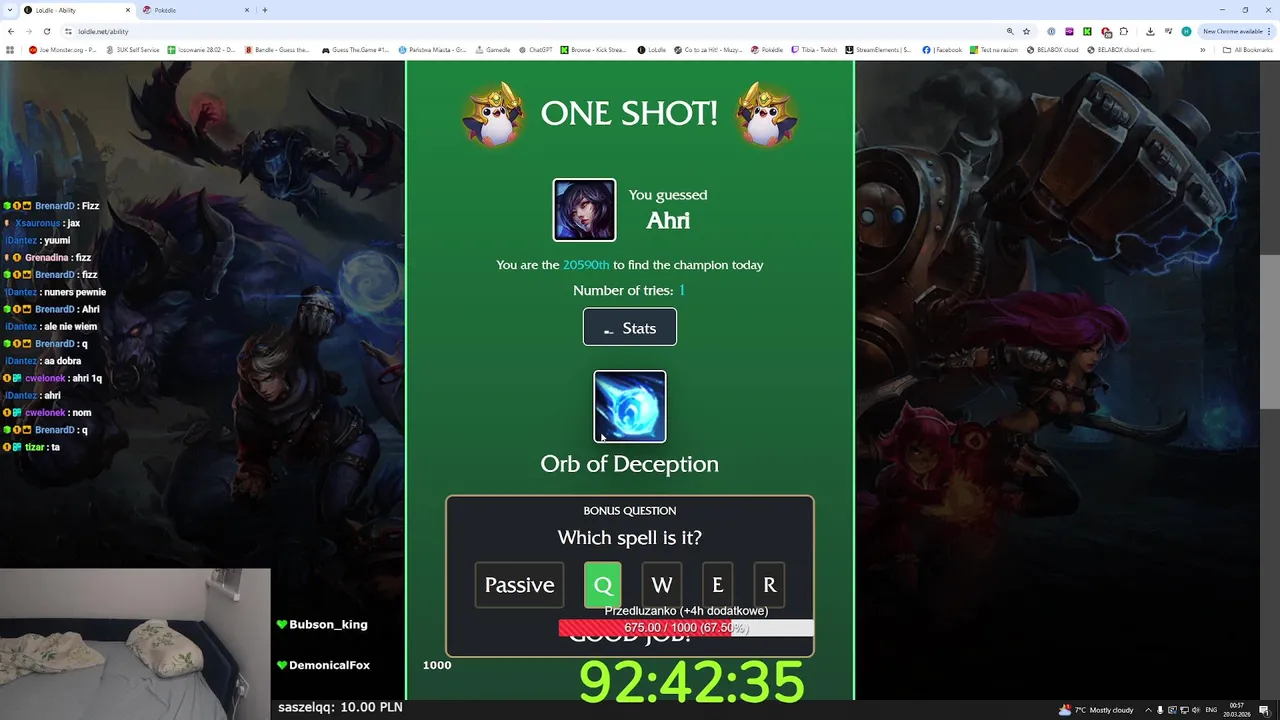
Task: Open the Browse - Kick Streams bookmark
Action: click(x=593, y=49)
